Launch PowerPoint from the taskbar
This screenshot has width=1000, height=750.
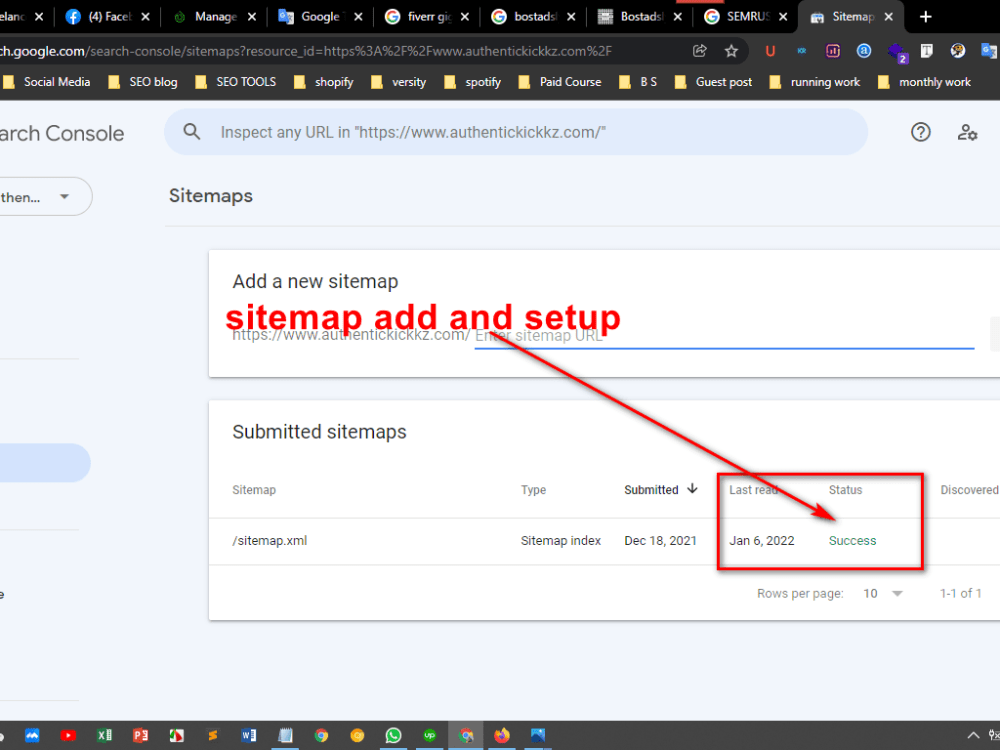click(x=140, y=735)
